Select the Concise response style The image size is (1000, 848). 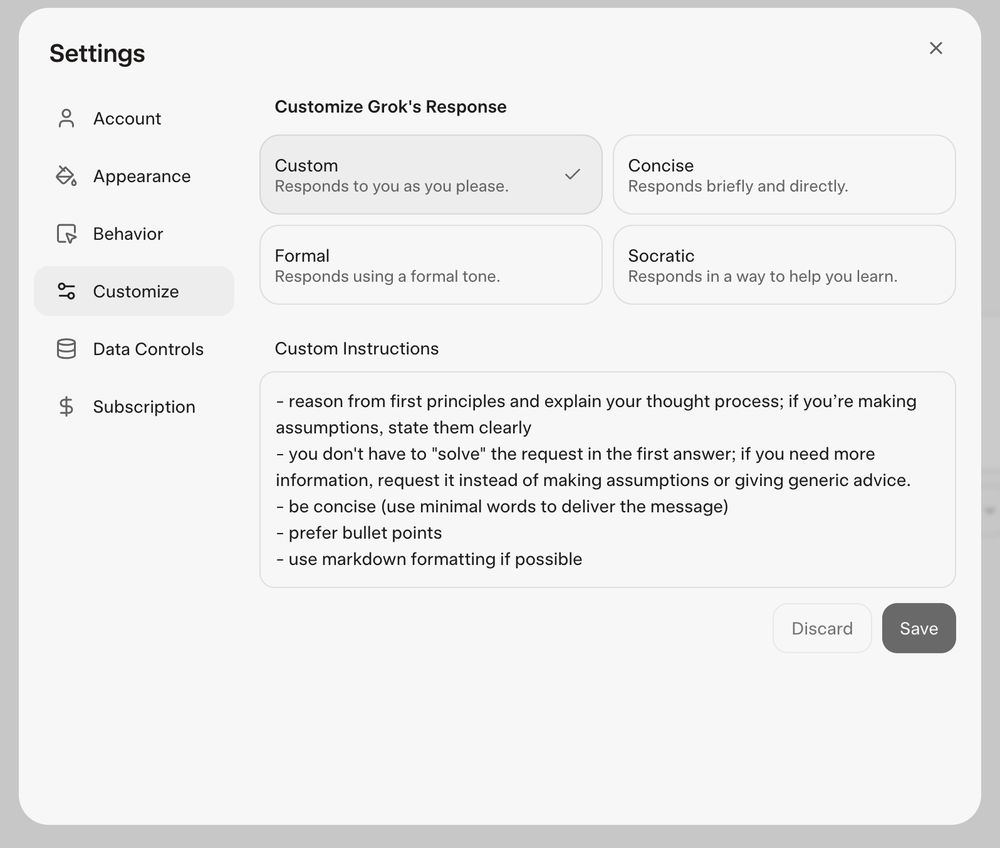point(783,175)
